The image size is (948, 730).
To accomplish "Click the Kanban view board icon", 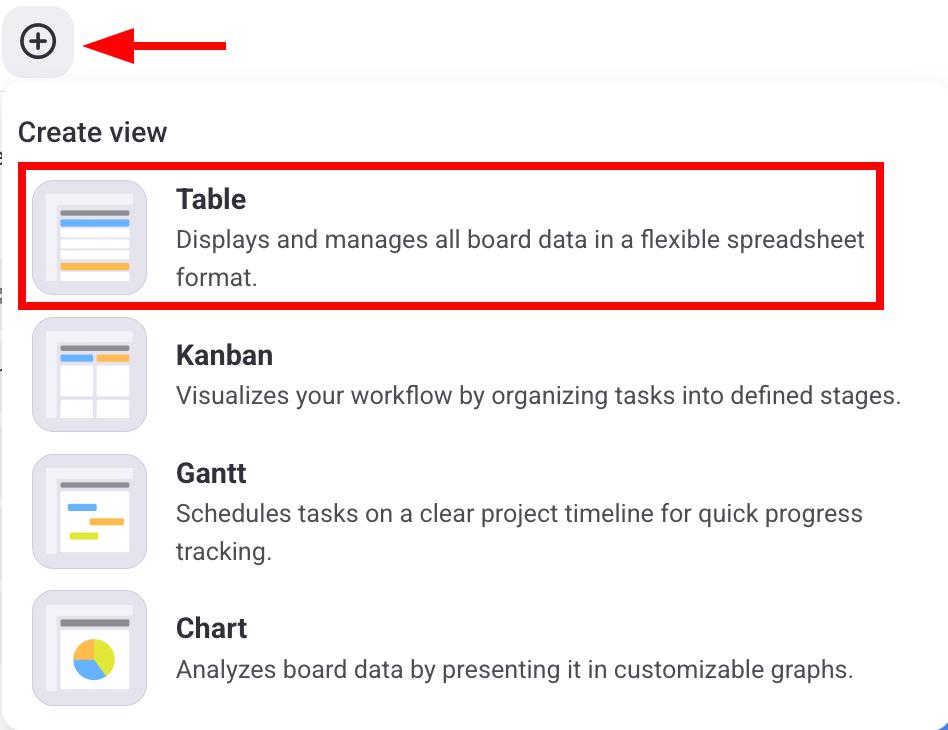I will click(90, 375).
